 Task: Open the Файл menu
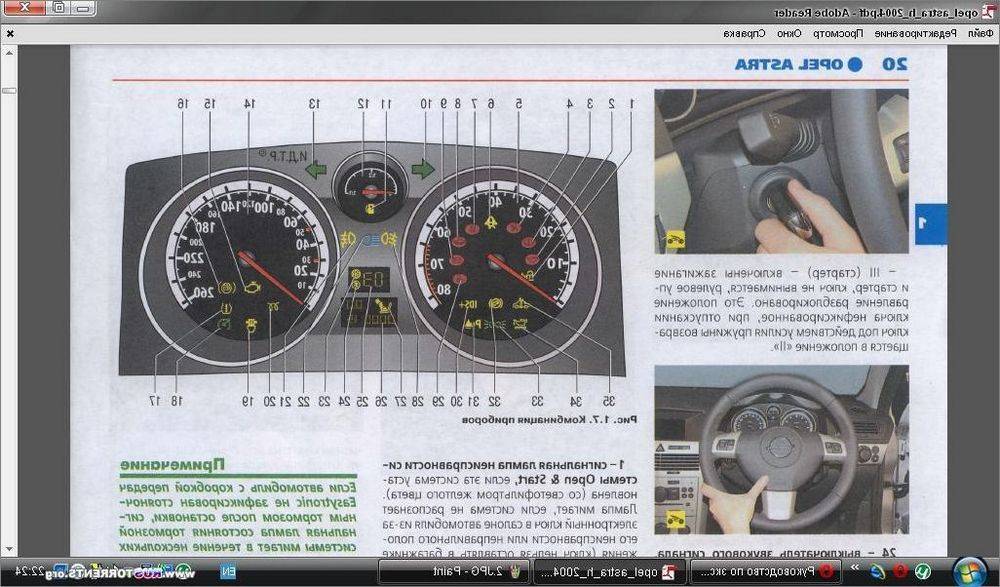click(980, 33)
